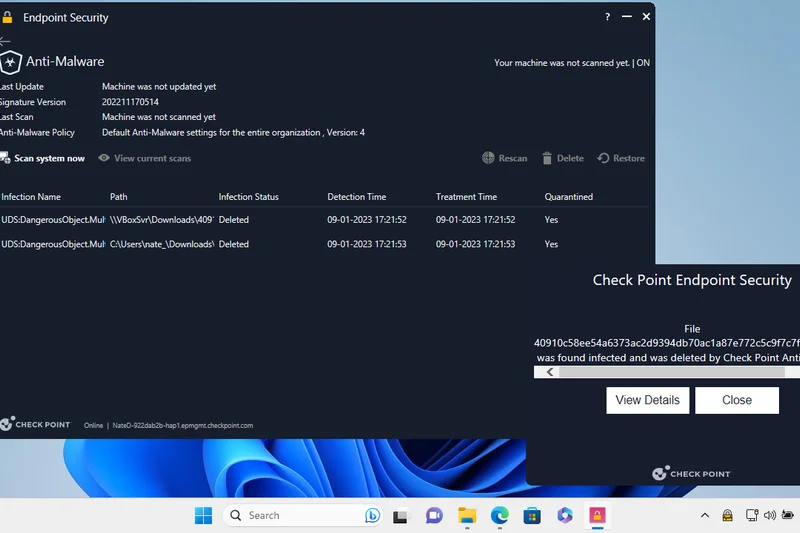Click the View current scans eye icon
This screenshot has height=533, width=800.
click(104, 158)
